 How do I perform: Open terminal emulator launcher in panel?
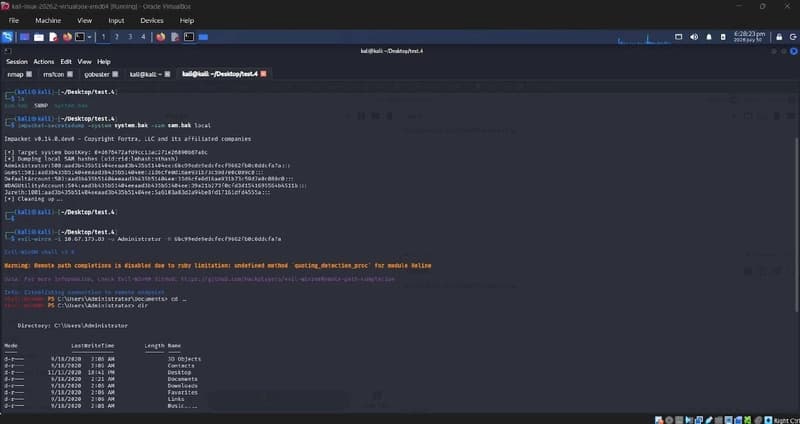point(80,37)
